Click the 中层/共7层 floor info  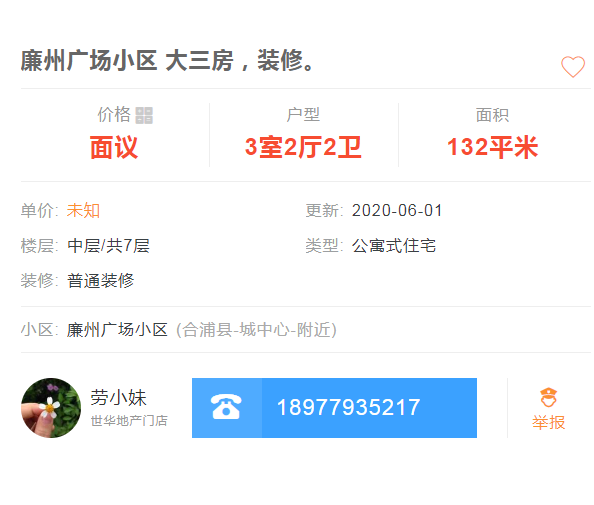click(x=108, y=246)
